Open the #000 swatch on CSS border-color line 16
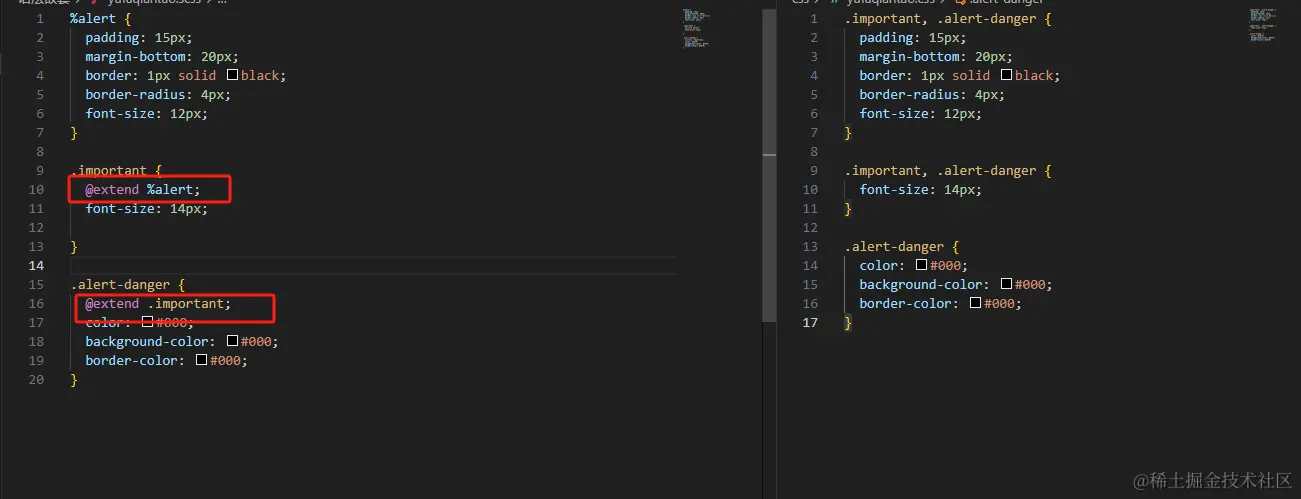This screenshot has width=1301, height=499. click(x=975, y=303)
